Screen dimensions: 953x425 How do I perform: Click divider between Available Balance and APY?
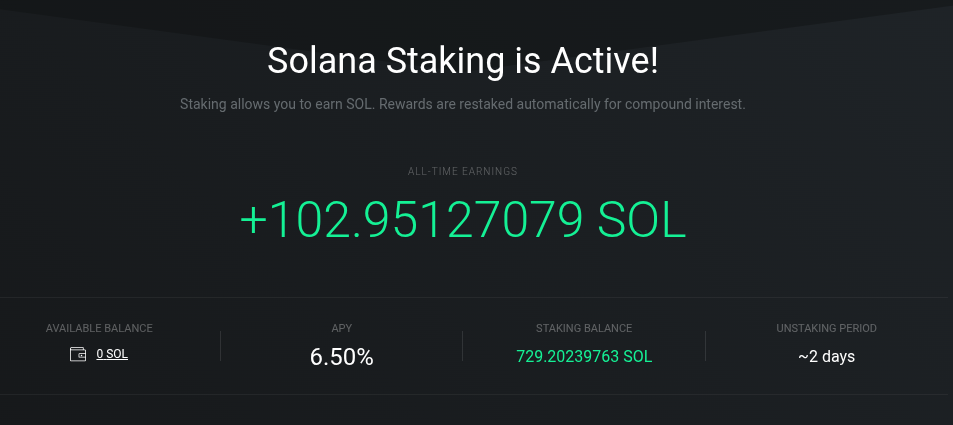pyautogui.click(x=220, y=346)
